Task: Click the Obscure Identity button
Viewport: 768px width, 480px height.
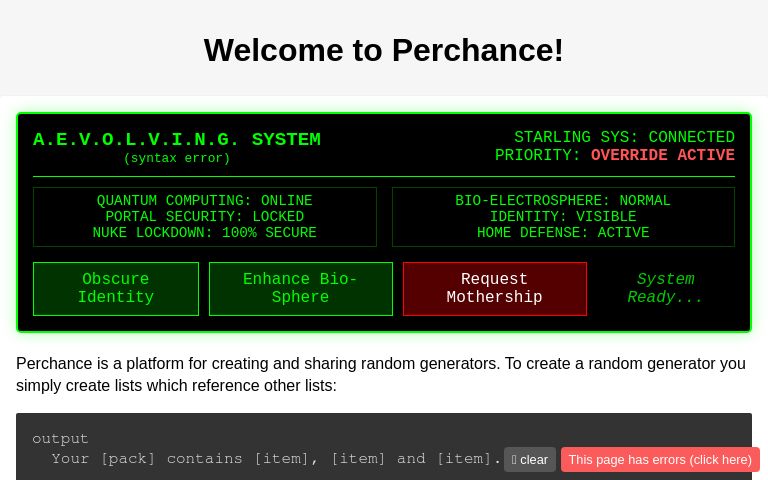Action: point(116,289)
